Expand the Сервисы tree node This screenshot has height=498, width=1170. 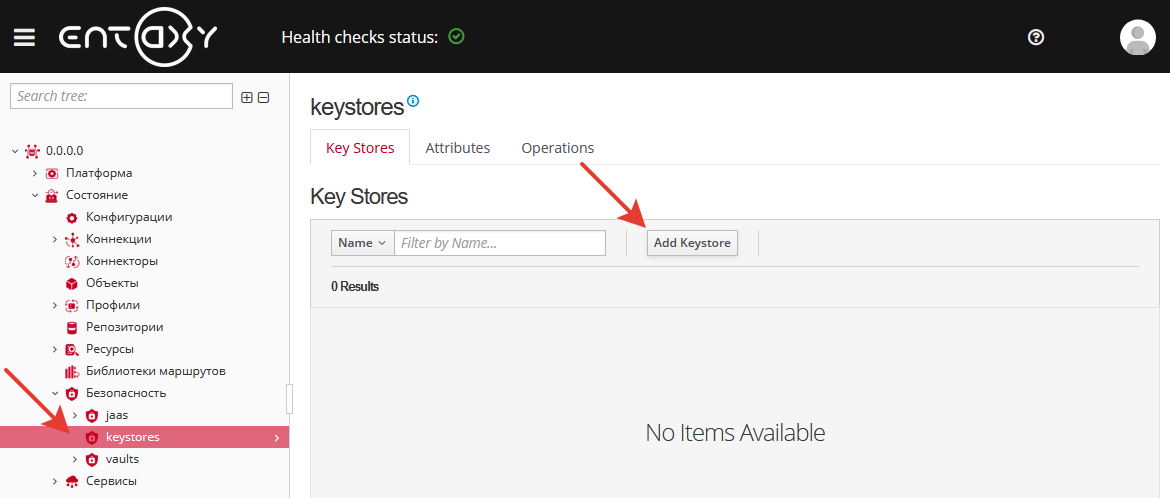click(x=54, y=482)
